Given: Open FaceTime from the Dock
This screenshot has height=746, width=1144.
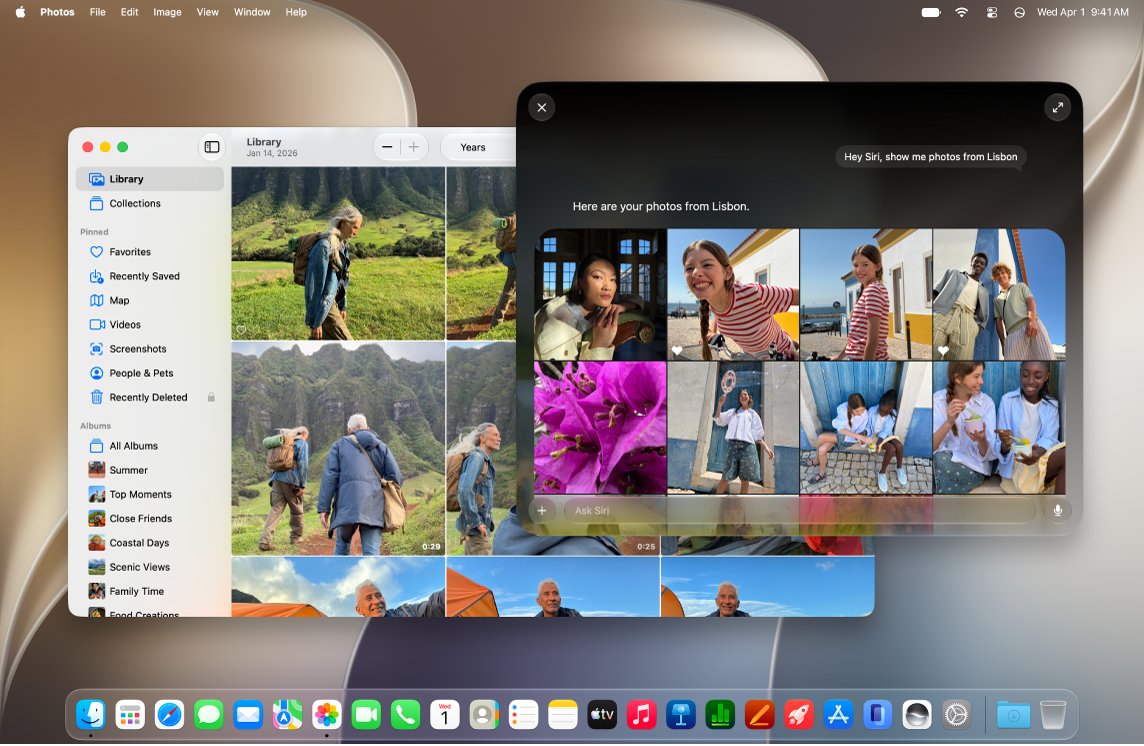Looking at the screenshot, I should pyautogui.click(x=366, y=715).
